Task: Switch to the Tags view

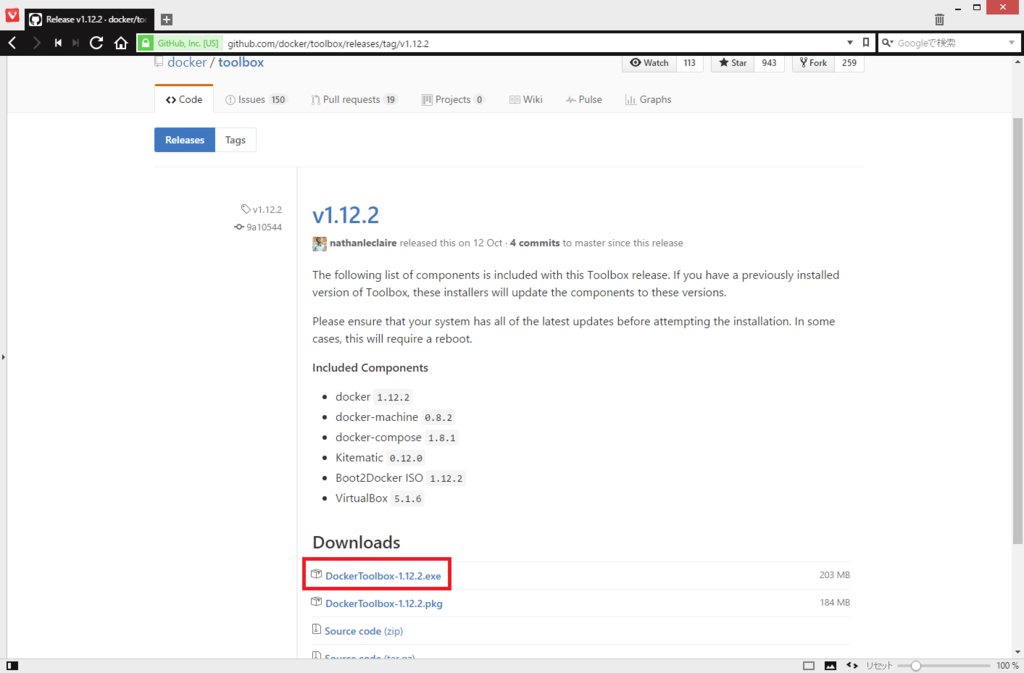Action: pos(235,140)
